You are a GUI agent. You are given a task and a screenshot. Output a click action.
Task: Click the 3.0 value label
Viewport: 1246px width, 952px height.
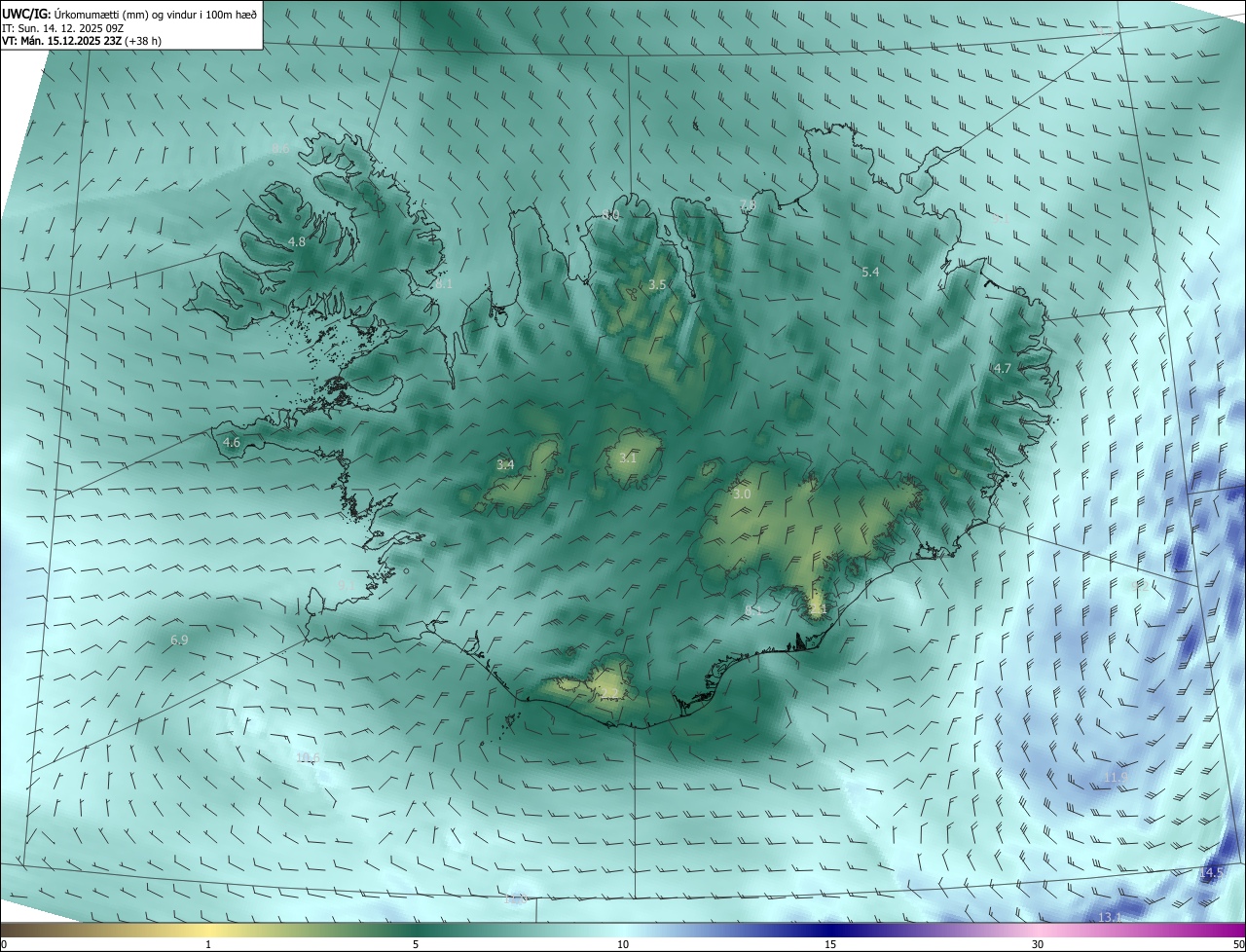[x=742, y=494]
